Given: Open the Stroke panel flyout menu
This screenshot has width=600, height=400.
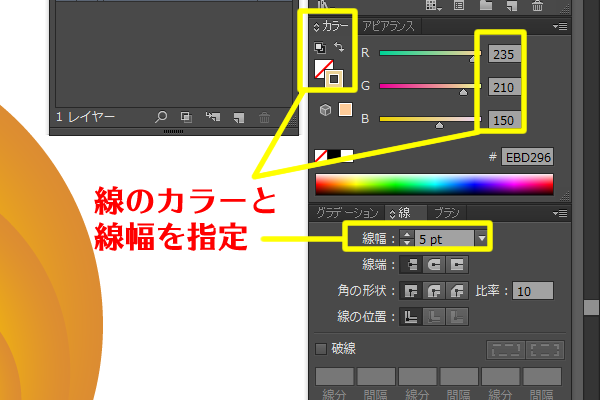Looking at the screenshot, I should coord(561,213).
